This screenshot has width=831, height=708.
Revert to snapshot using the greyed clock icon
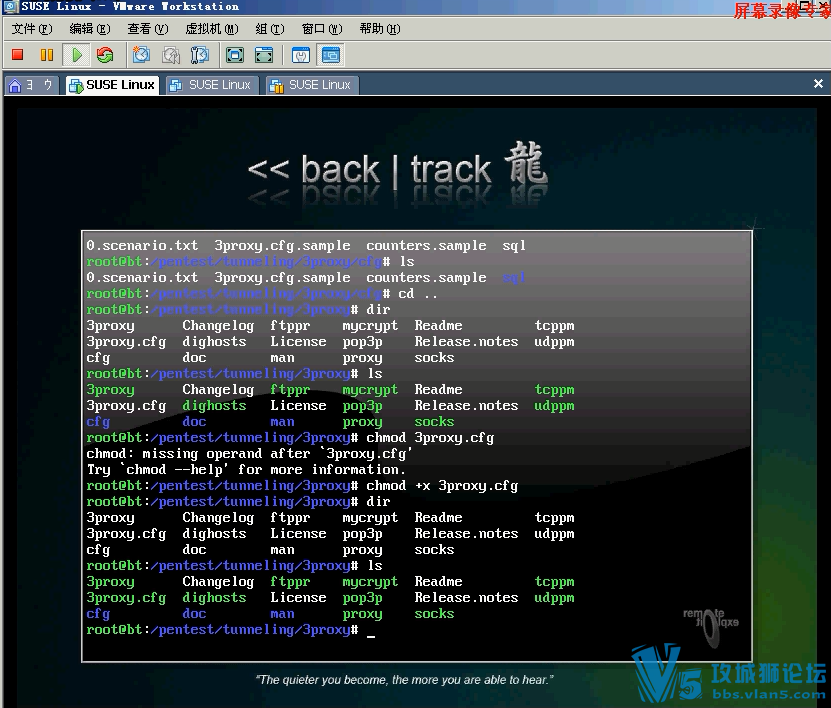point(171,55)
